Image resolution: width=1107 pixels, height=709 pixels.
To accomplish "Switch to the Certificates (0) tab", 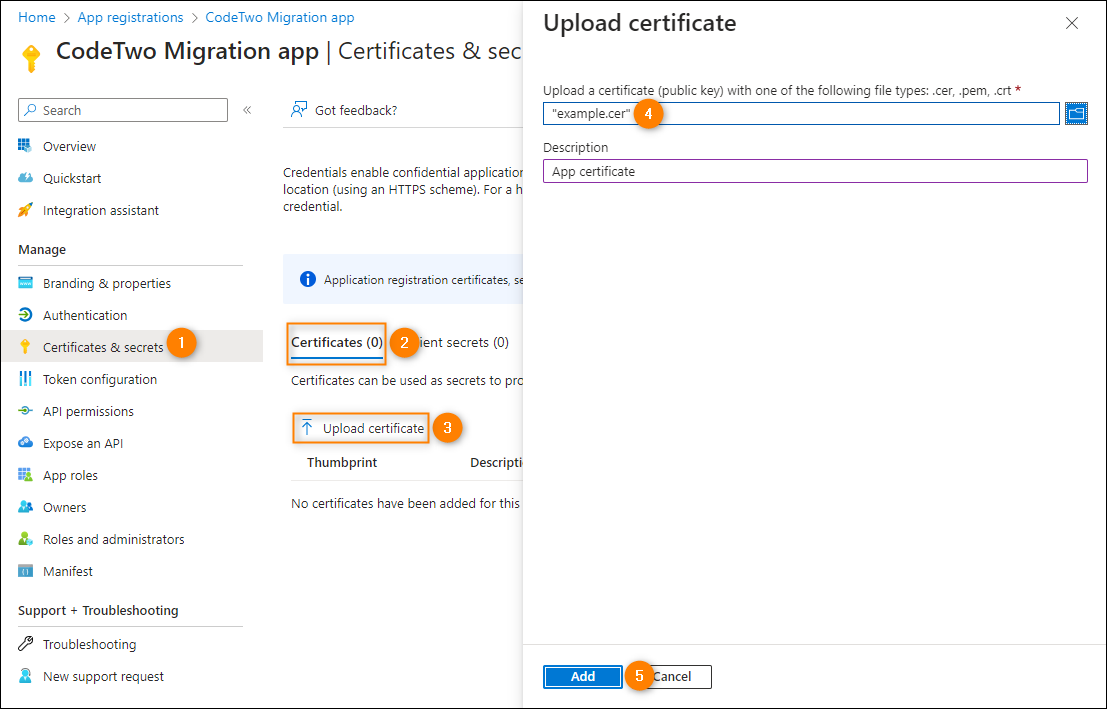I will pyautogui.click(x=337, y=342).
